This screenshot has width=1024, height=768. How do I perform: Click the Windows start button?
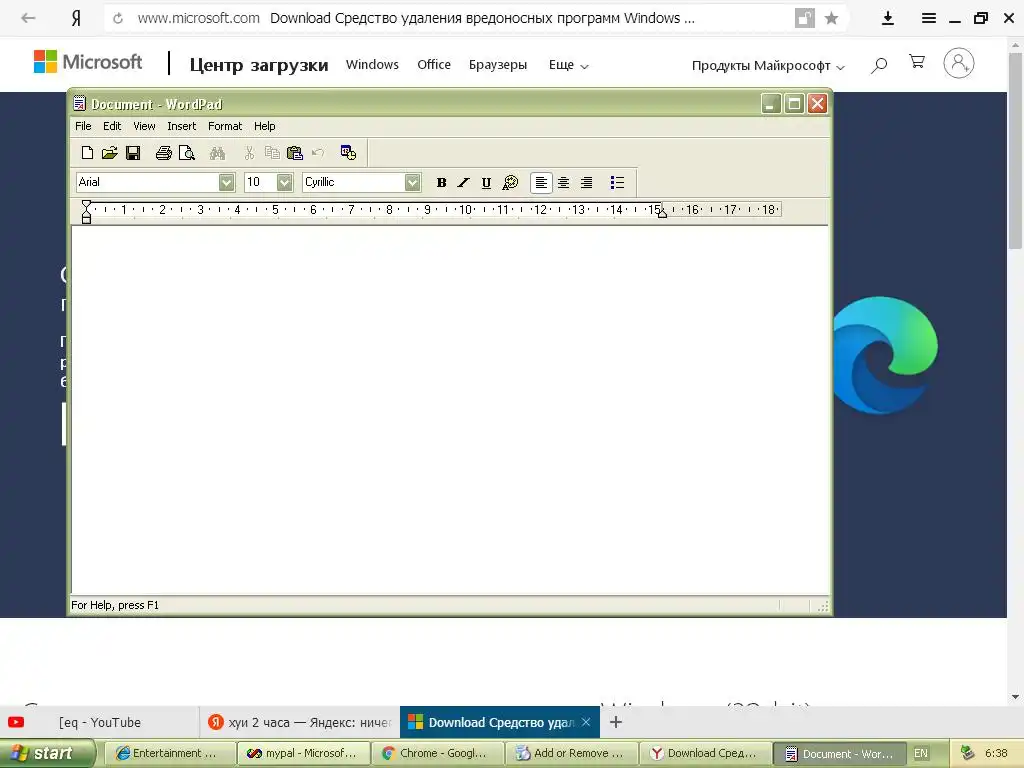(47, 753)
